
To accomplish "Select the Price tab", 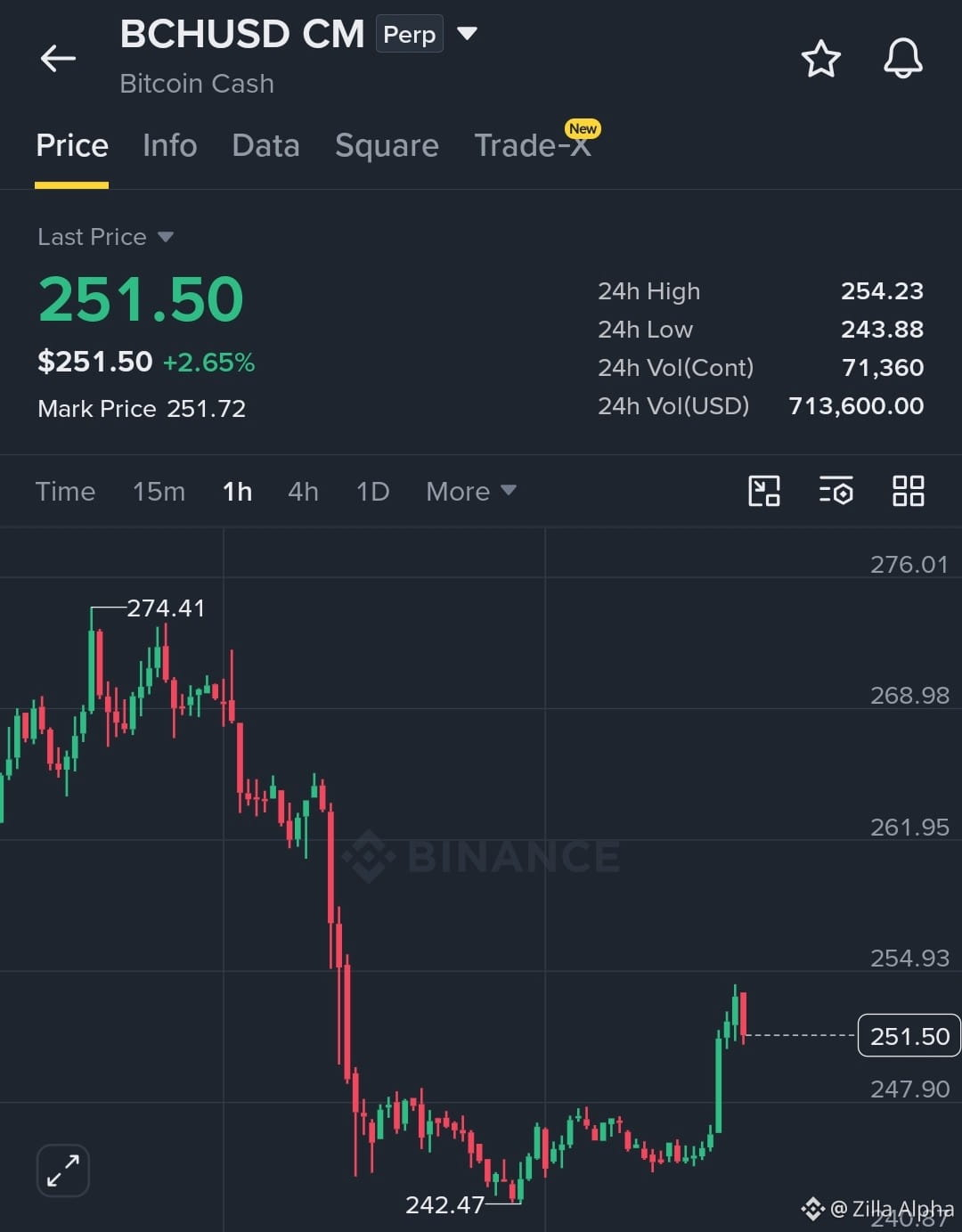I will point(72,145).
